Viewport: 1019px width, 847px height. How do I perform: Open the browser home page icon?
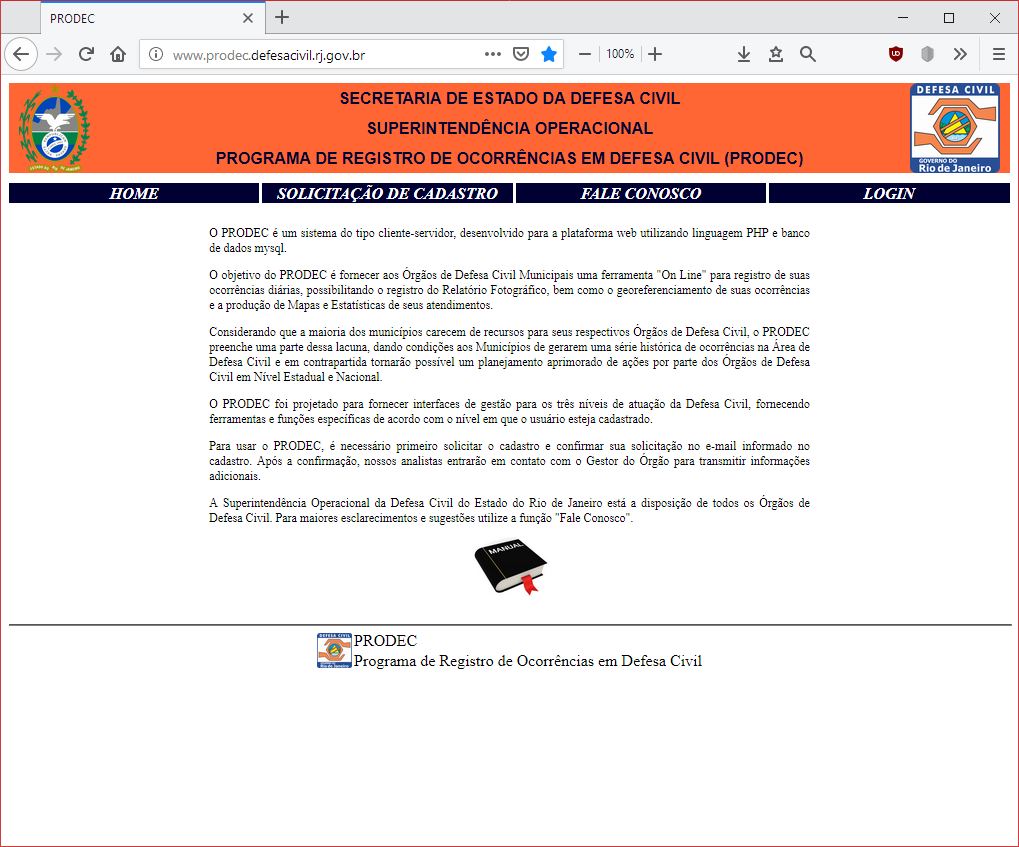[118, 55]
